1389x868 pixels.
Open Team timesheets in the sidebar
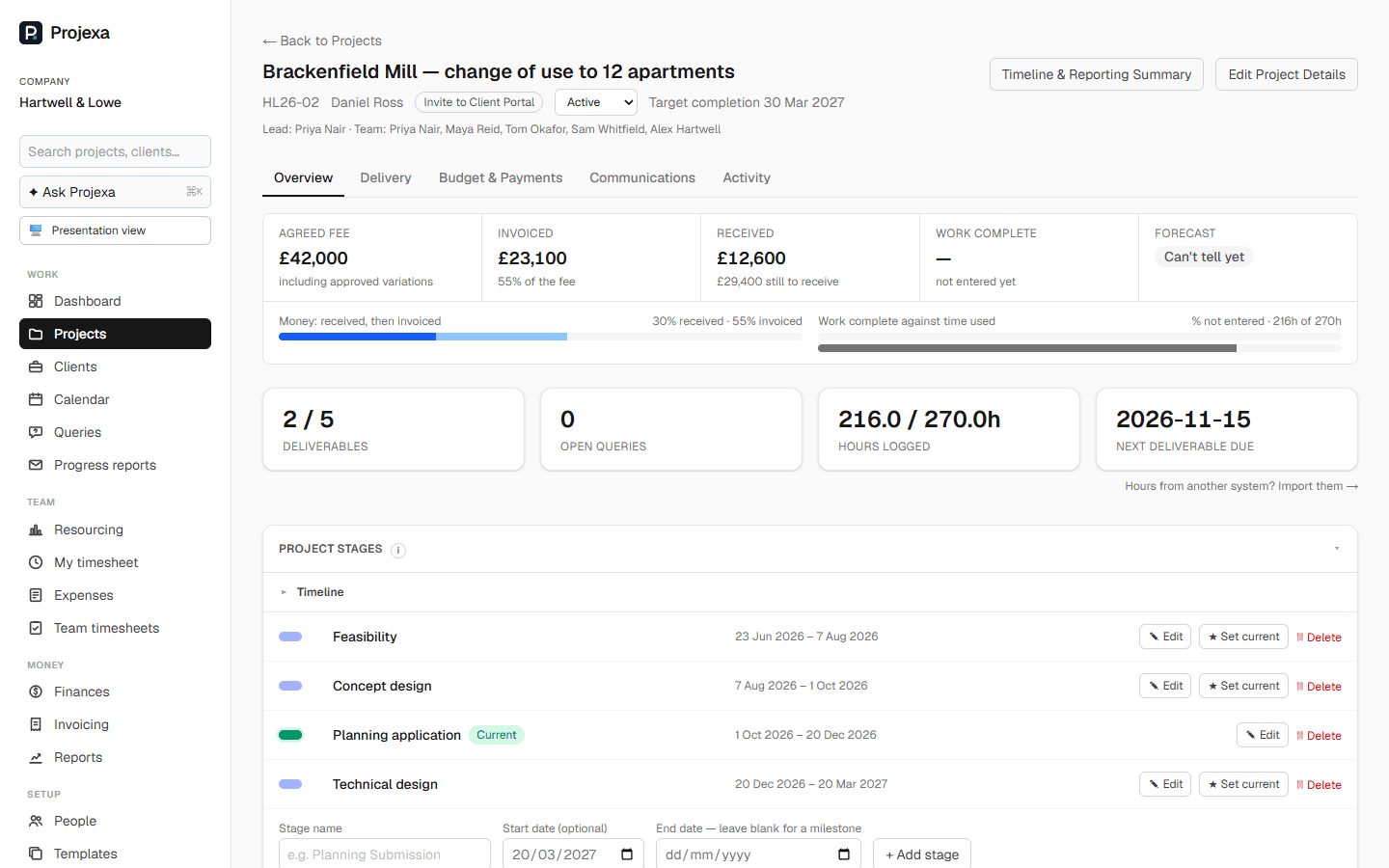(115, 628)
